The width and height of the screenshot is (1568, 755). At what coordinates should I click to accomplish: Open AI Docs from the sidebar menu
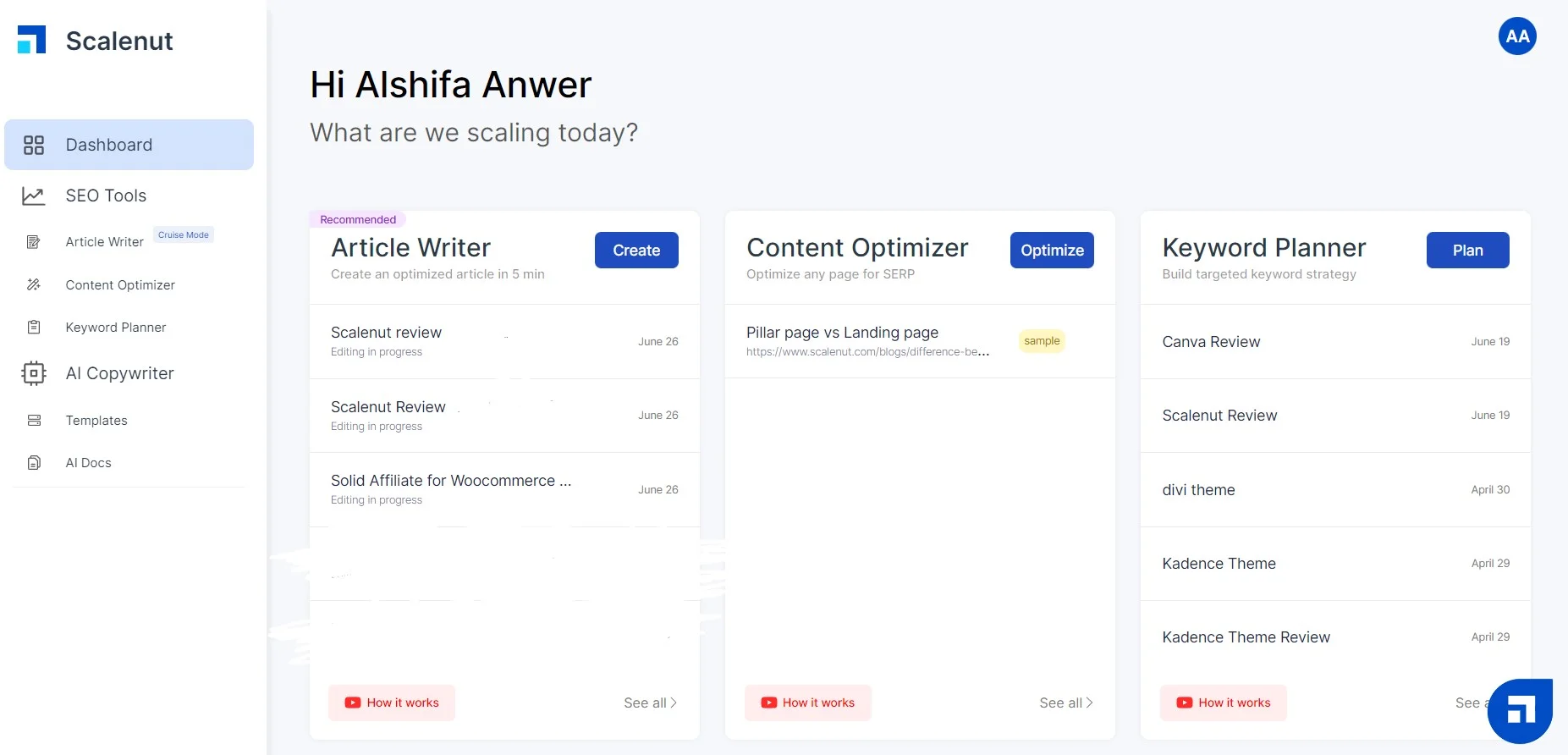pos(88,463)
